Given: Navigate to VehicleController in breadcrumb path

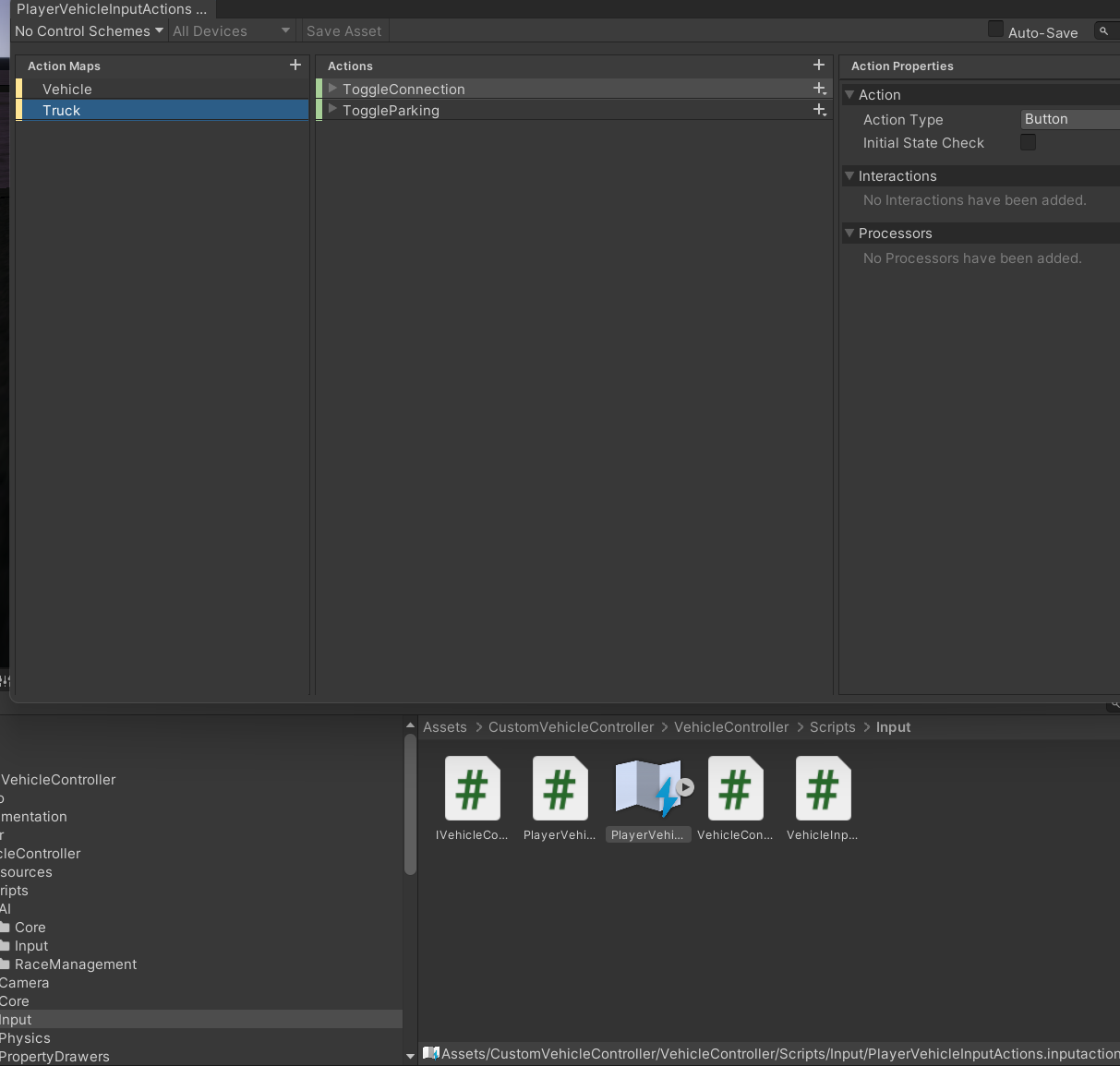Looking at the screenshot, I should click(x=730, y=727).
